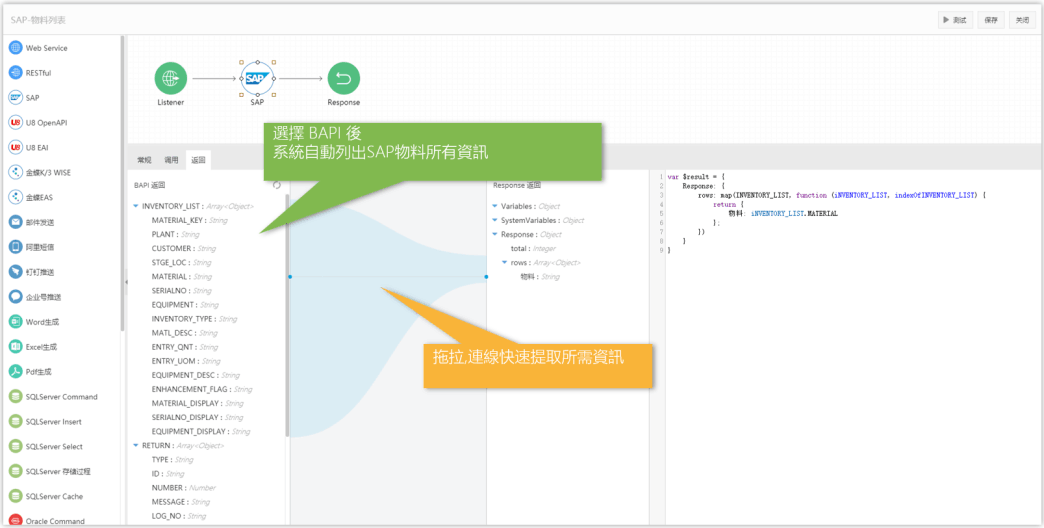The height and width of the screenshot is (528, 1044).
Task: Choose the SAP connector in sidebar
Action: tap(15, 98)
